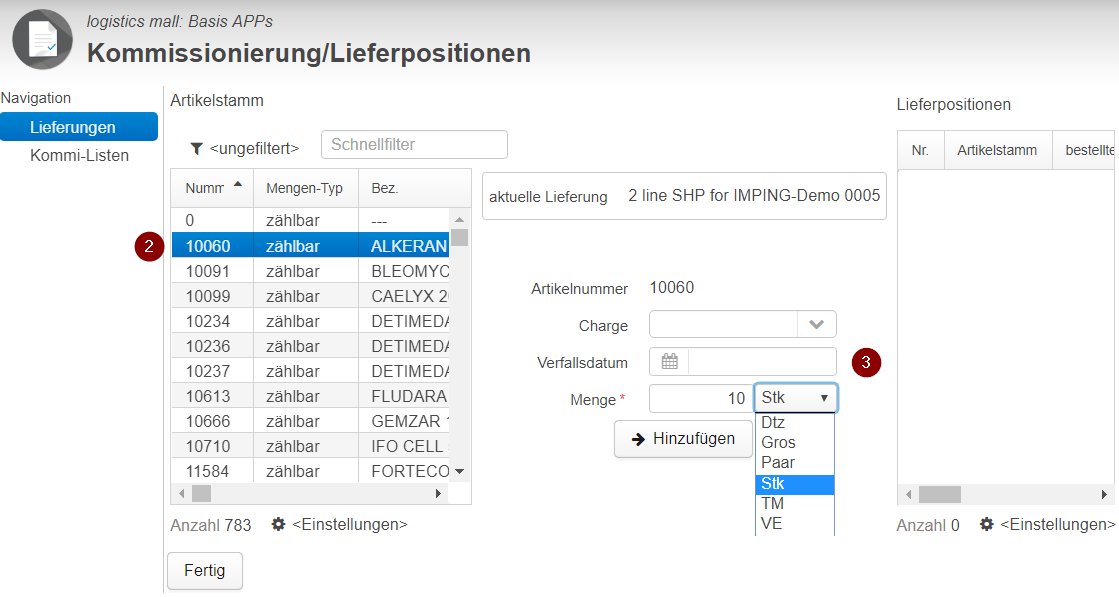Image resolution: width=1119 pixels, height=597 pixels.
Task: Select article row 10099 CAELYX
Action: pyautogui.click(x=310, y=296)
